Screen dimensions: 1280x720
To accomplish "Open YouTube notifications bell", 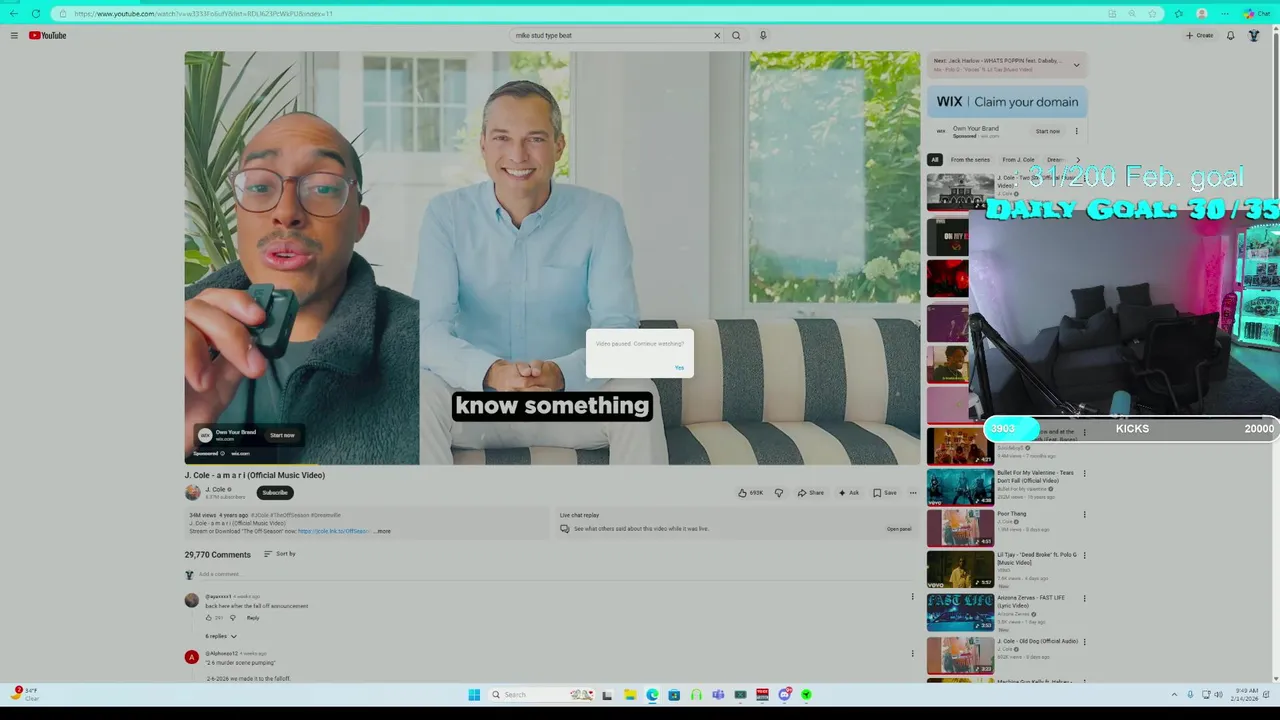I will (x=1230, y=35).
